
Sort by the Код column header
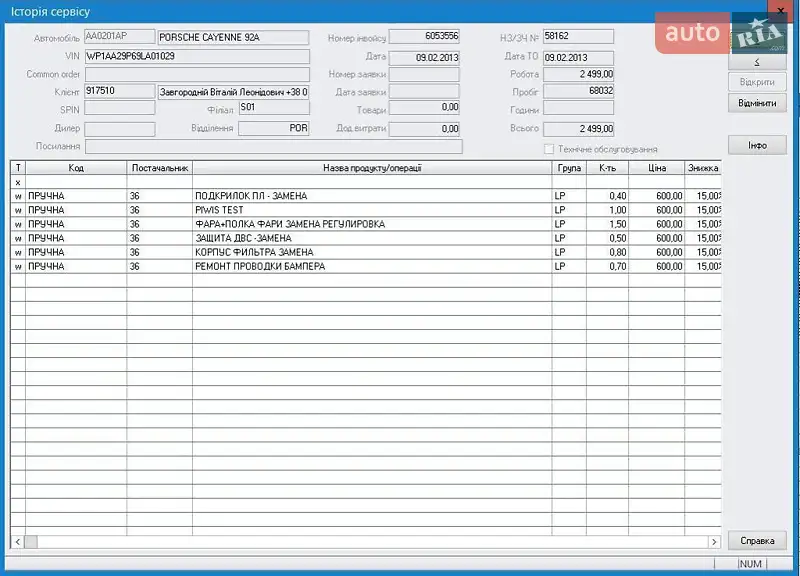[76, 168]
